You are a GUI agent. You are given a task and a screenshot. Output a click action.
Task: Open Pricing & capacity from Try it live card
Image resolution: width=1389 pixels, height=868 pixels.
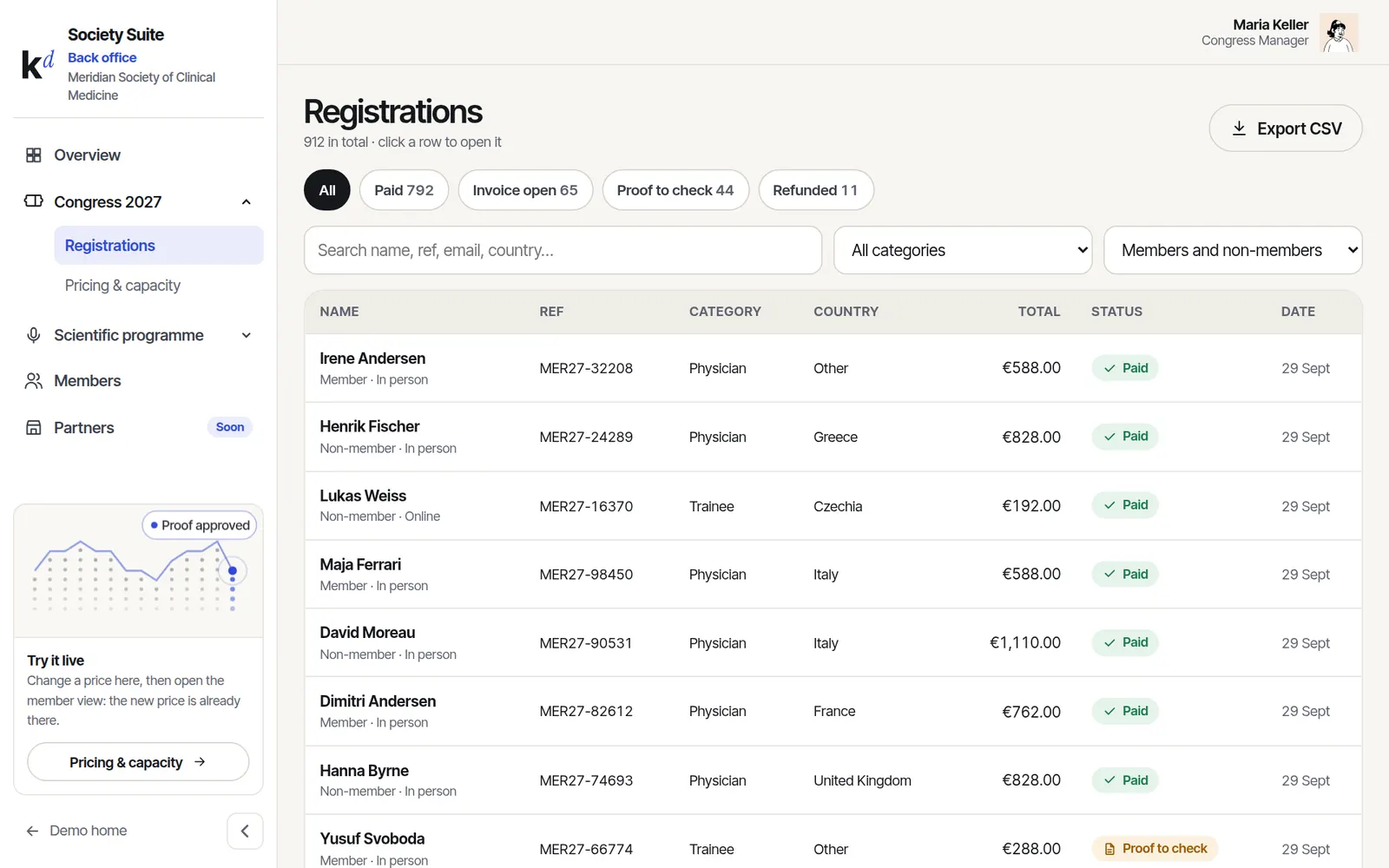coord(138,762)
